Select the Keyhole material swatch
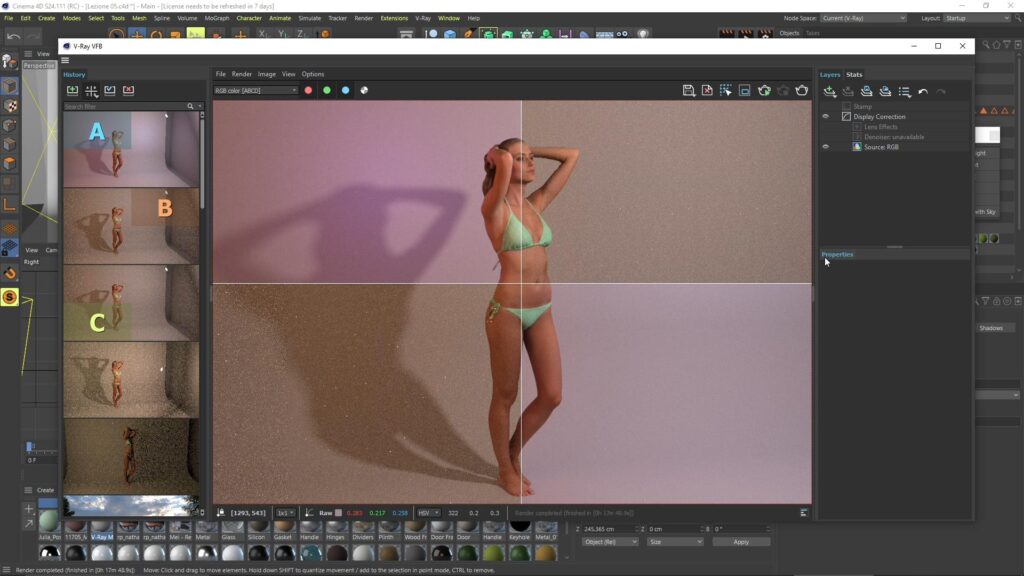 (x=520, y=530)
